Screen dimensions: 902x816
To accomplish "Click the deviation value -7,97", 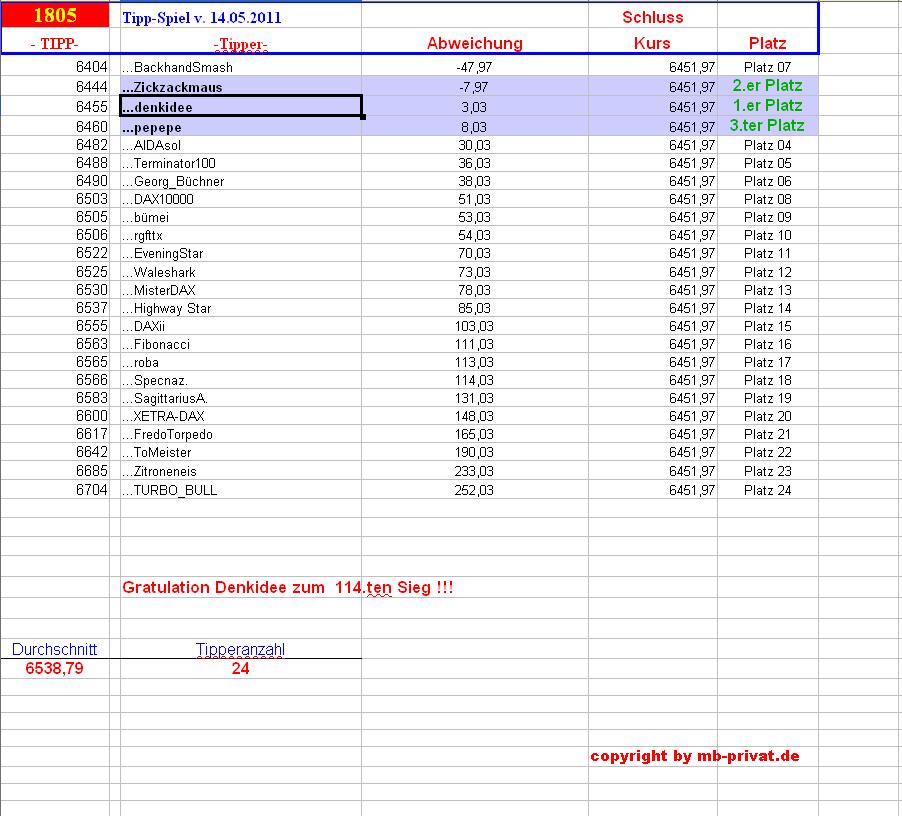I will click(474, 87).
